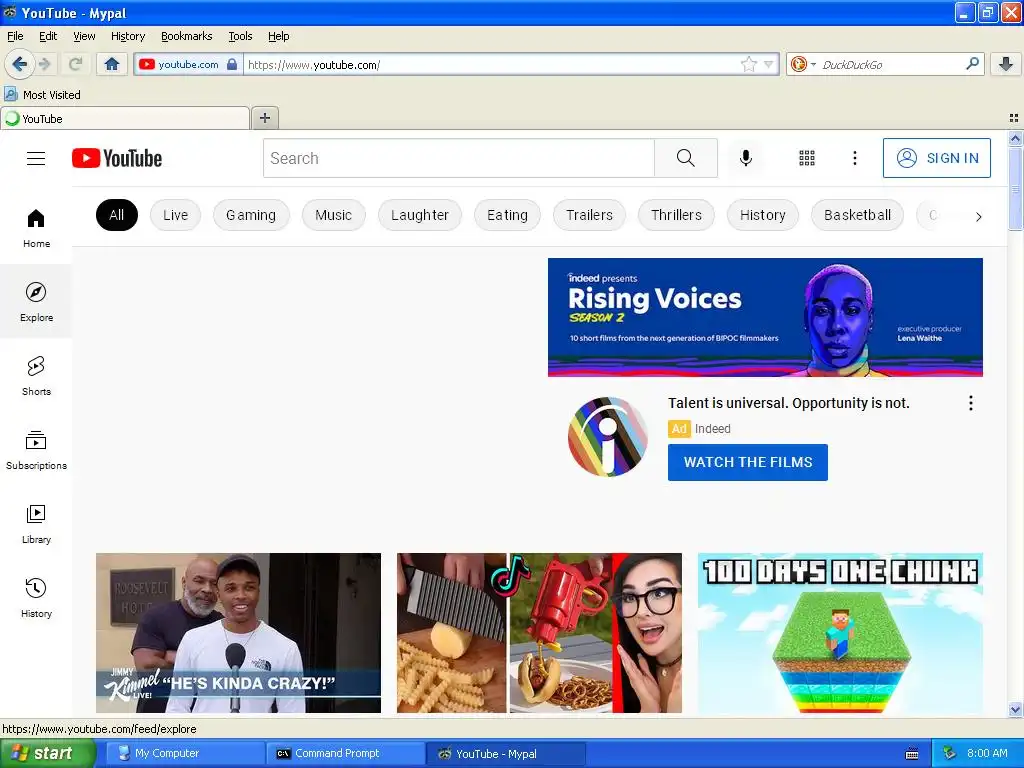Switch to Command Prompt taskbar window
Image resolution: width=1024 pixels, height=768 pixels.
click(x=346, y=753)
